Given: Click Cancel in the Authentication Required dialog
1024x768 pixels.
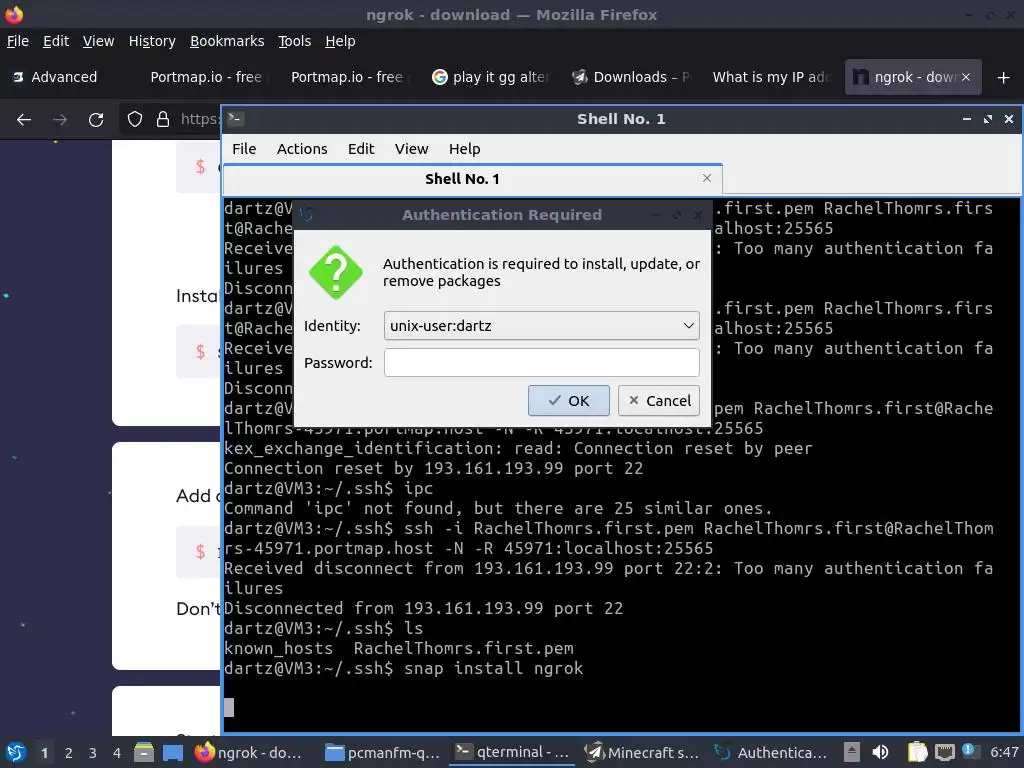Looking at the screenshot, I should [x=659, y=400].
